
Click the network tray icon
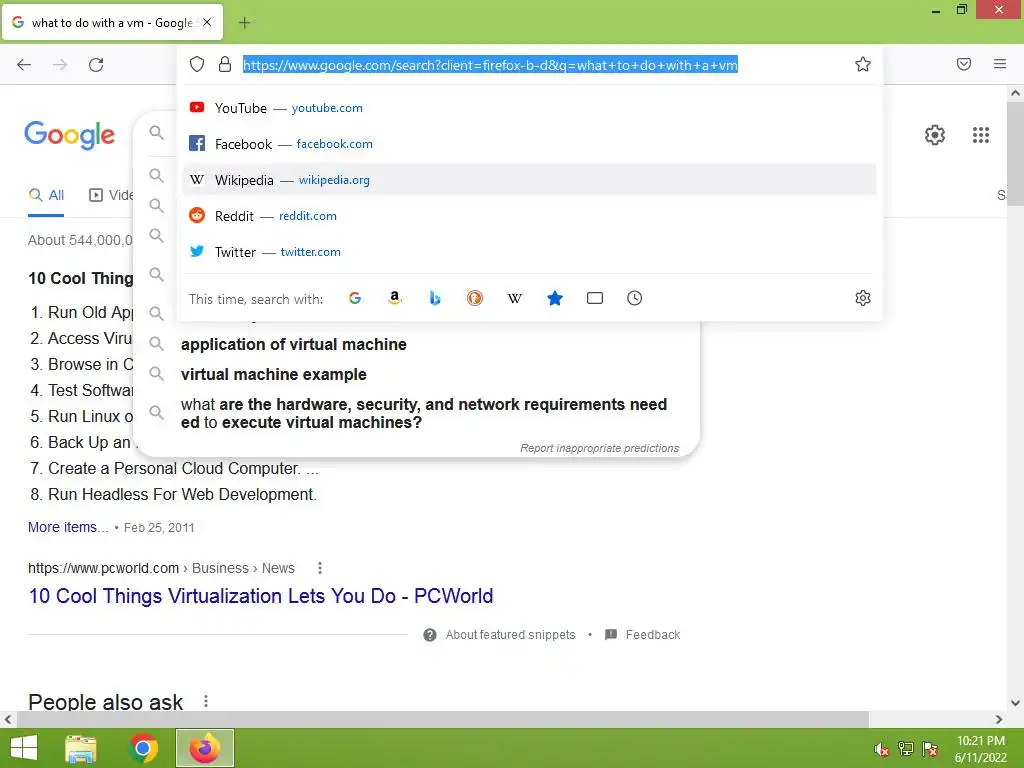[906, 749]
